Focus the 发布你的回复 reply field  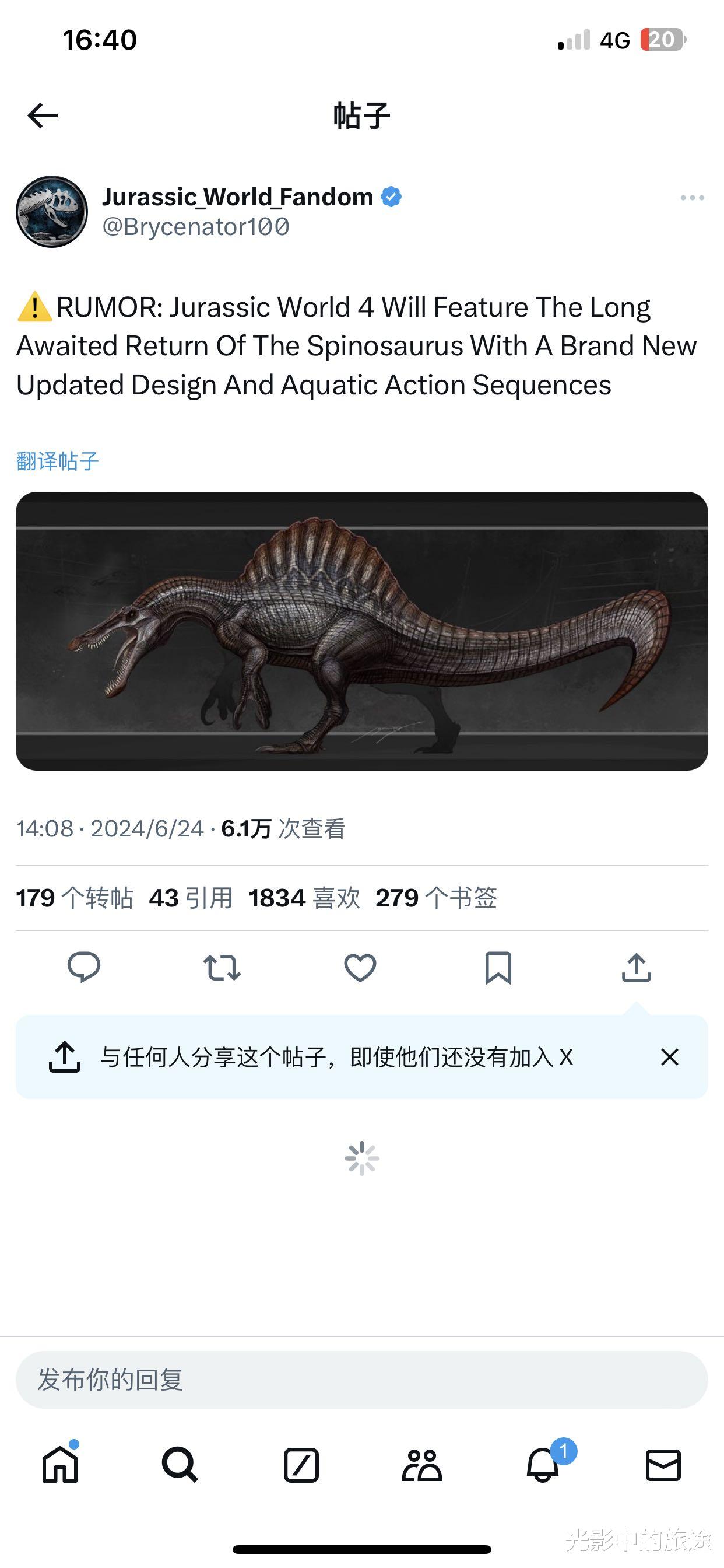tap(362, 1380)
